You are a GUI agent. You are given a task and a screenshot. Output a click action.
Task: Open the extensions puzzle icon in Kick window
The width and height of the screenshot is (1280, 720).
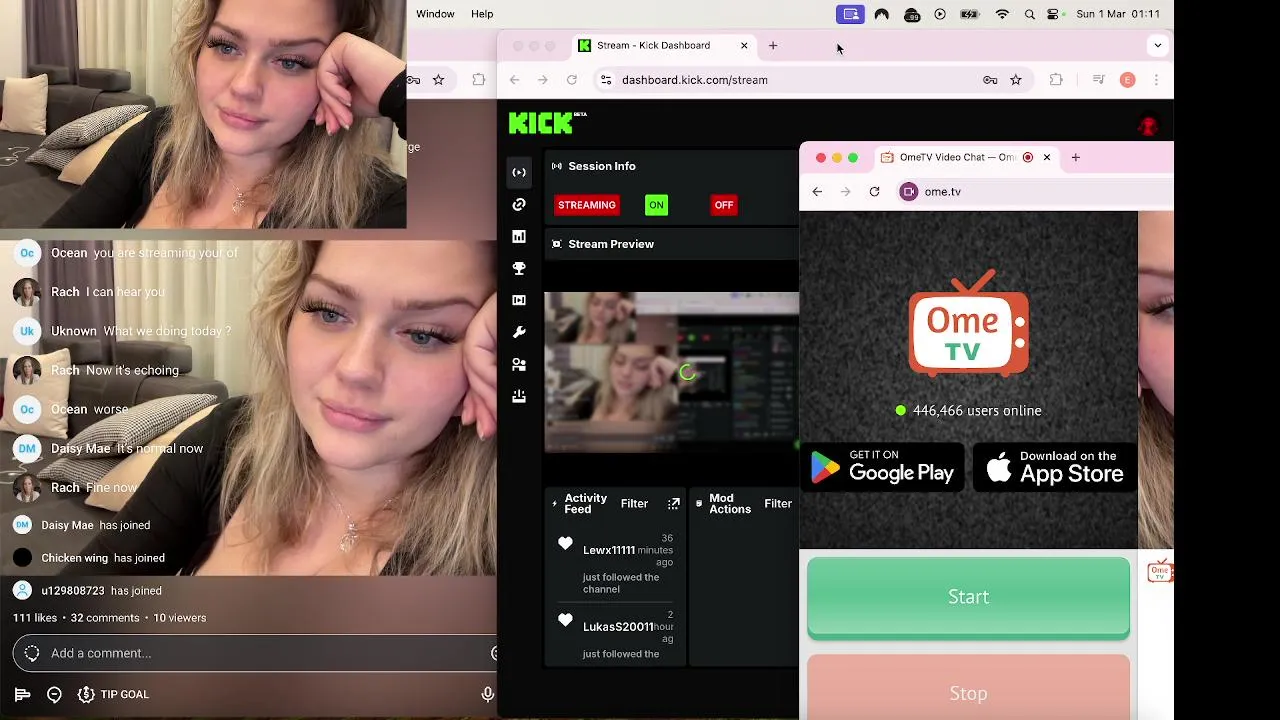coord(1056,80)
